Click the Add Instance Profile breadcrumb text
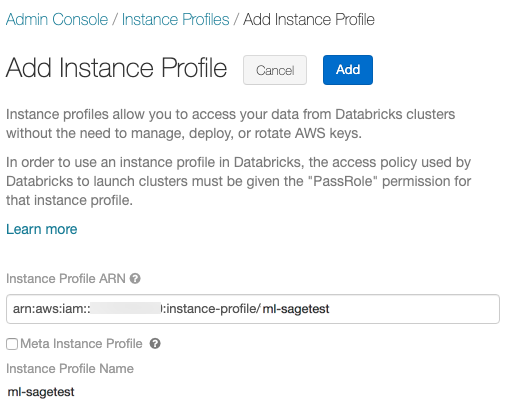The width and height of the screenshot is (511, 416). point(309,19)
